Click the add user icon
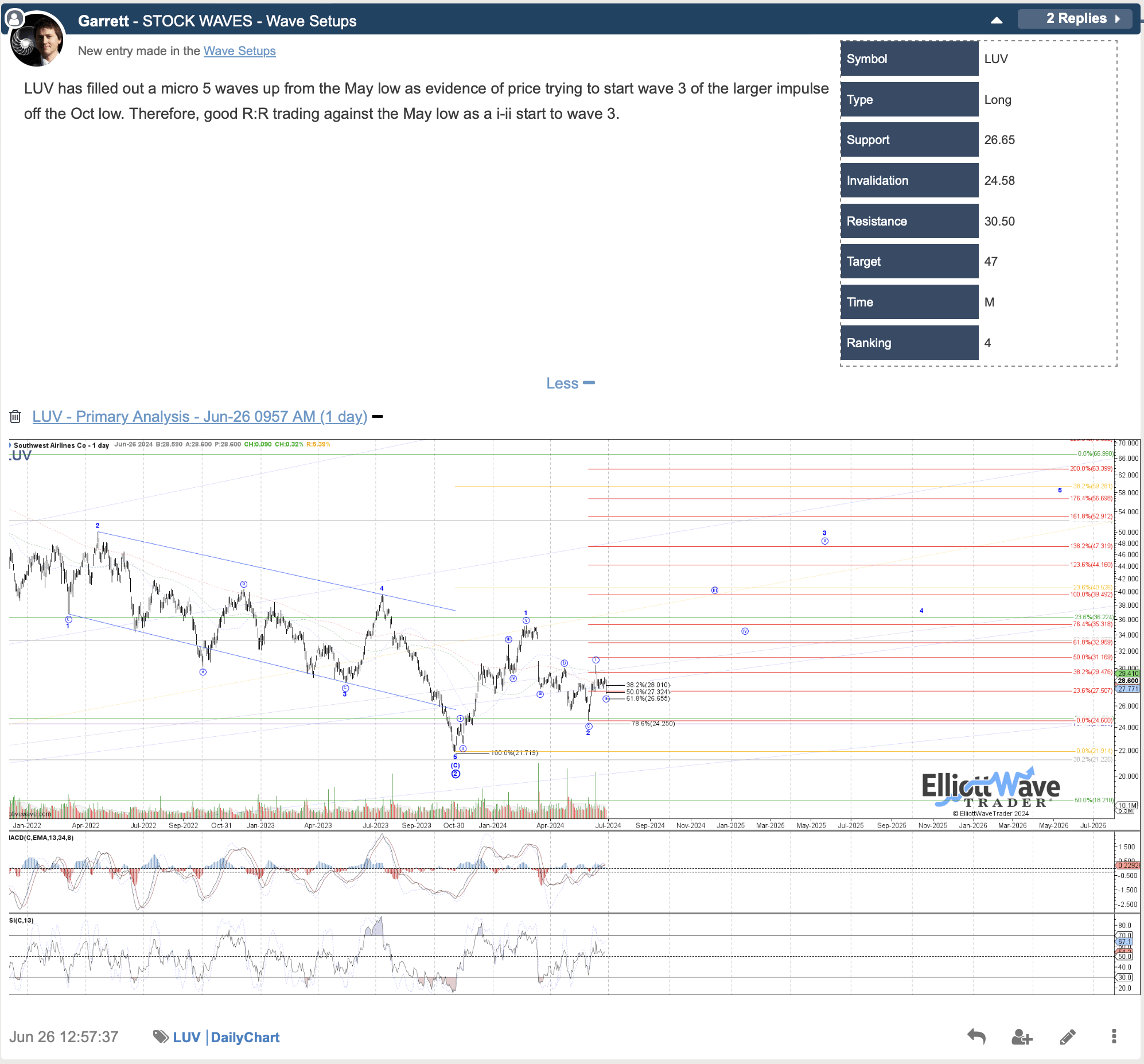 point(1021,1036)
